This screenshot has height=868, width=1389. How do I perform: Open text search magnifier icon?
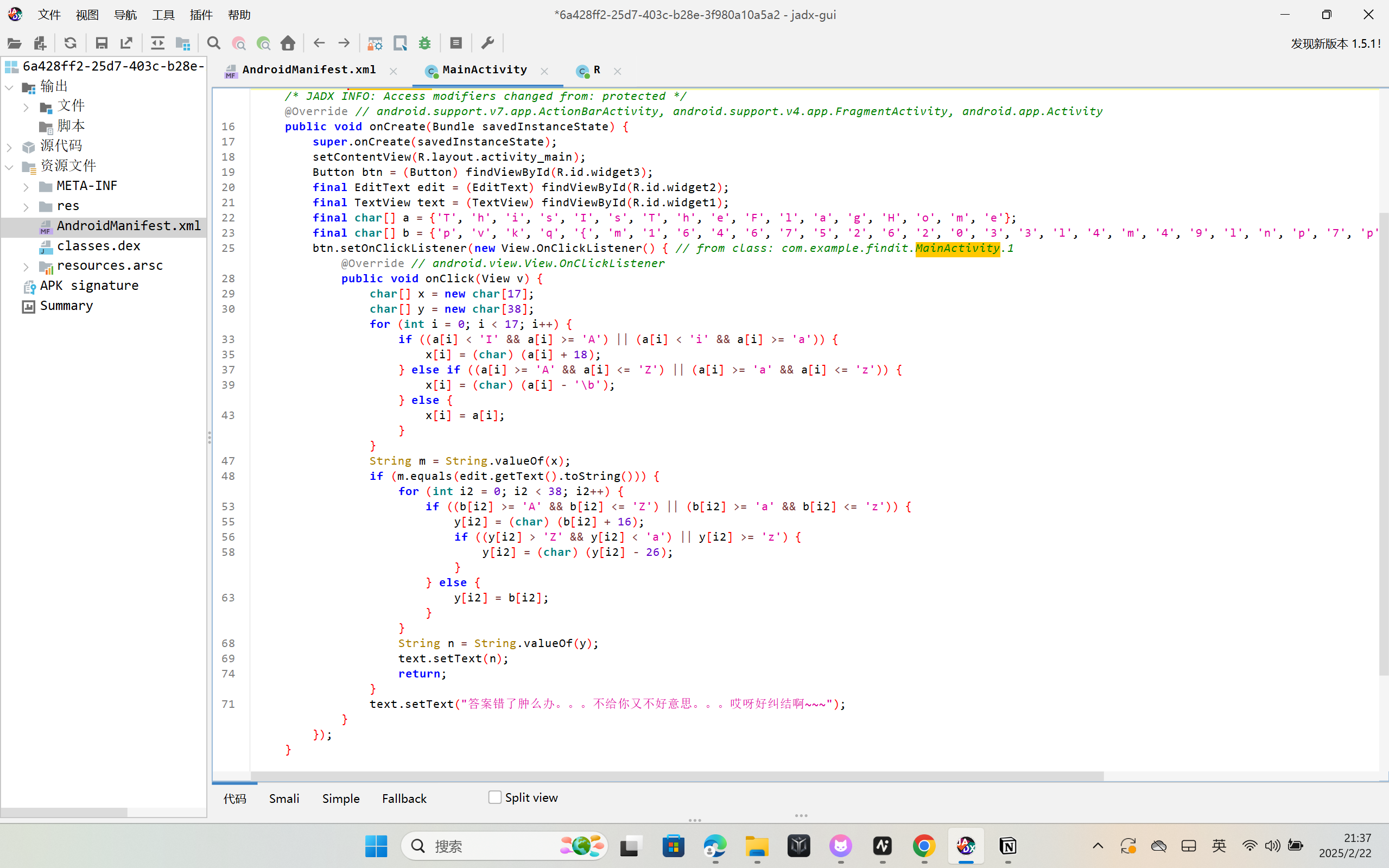(213, 43)
